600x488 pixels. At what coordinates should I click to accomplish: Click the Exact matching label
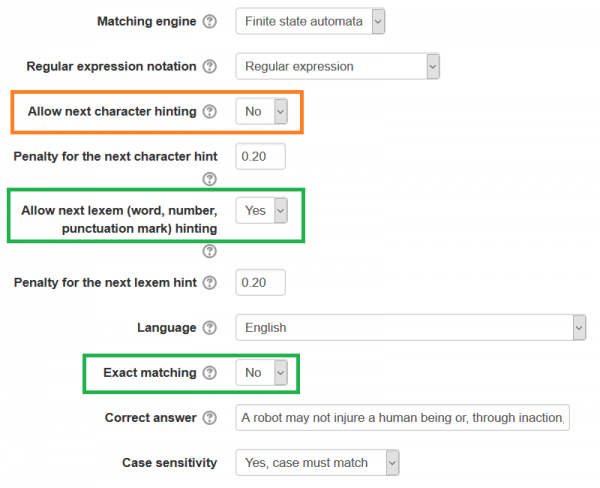[150, 373]
